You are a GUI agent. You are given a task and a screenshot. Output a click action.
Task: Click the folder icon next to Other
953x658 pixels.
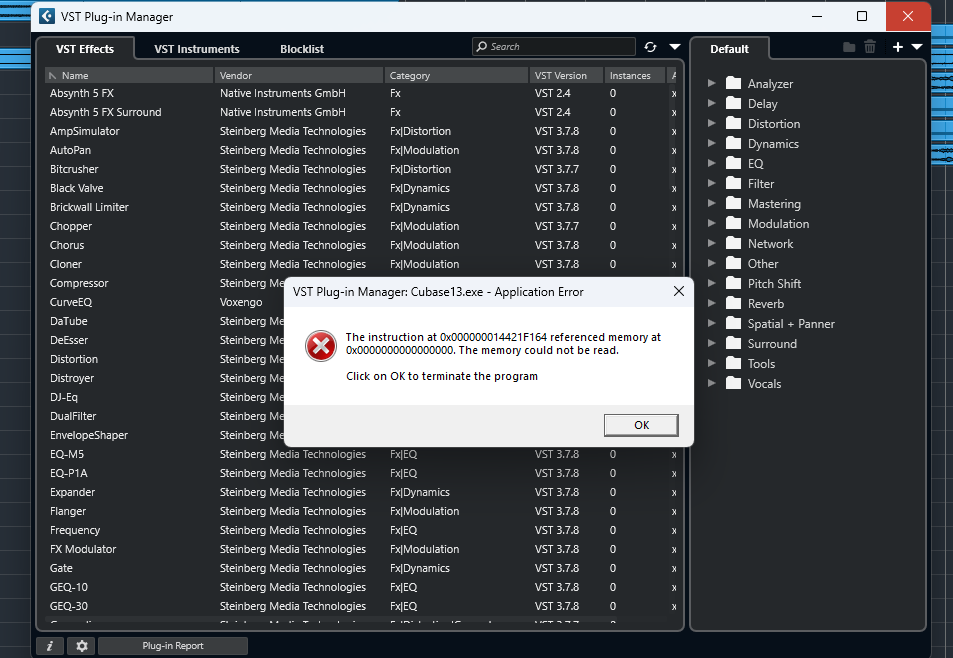point(734,264)
